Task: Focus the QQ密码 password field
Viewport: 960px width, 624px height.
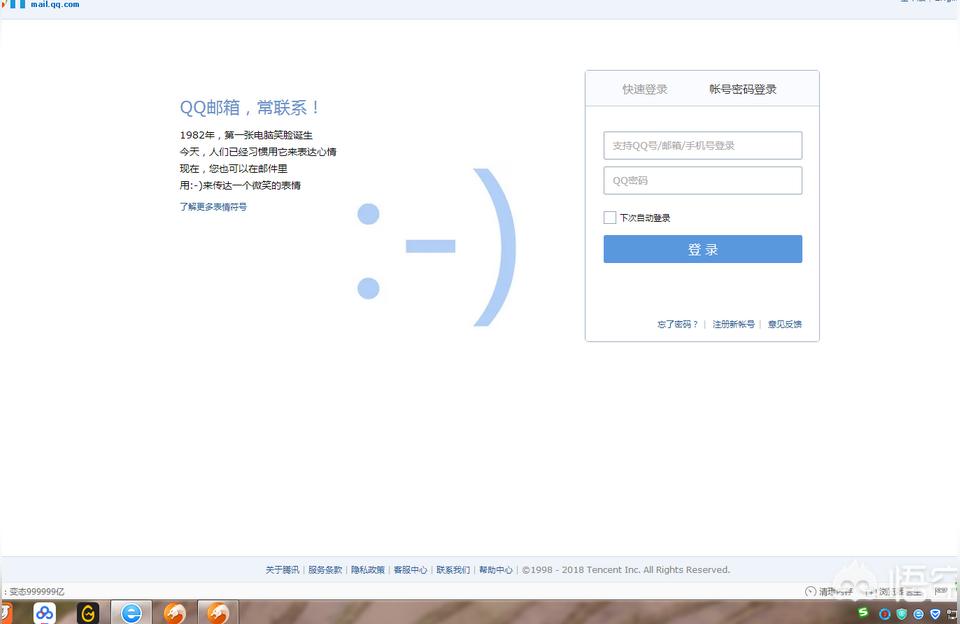Action: point(702,181)
